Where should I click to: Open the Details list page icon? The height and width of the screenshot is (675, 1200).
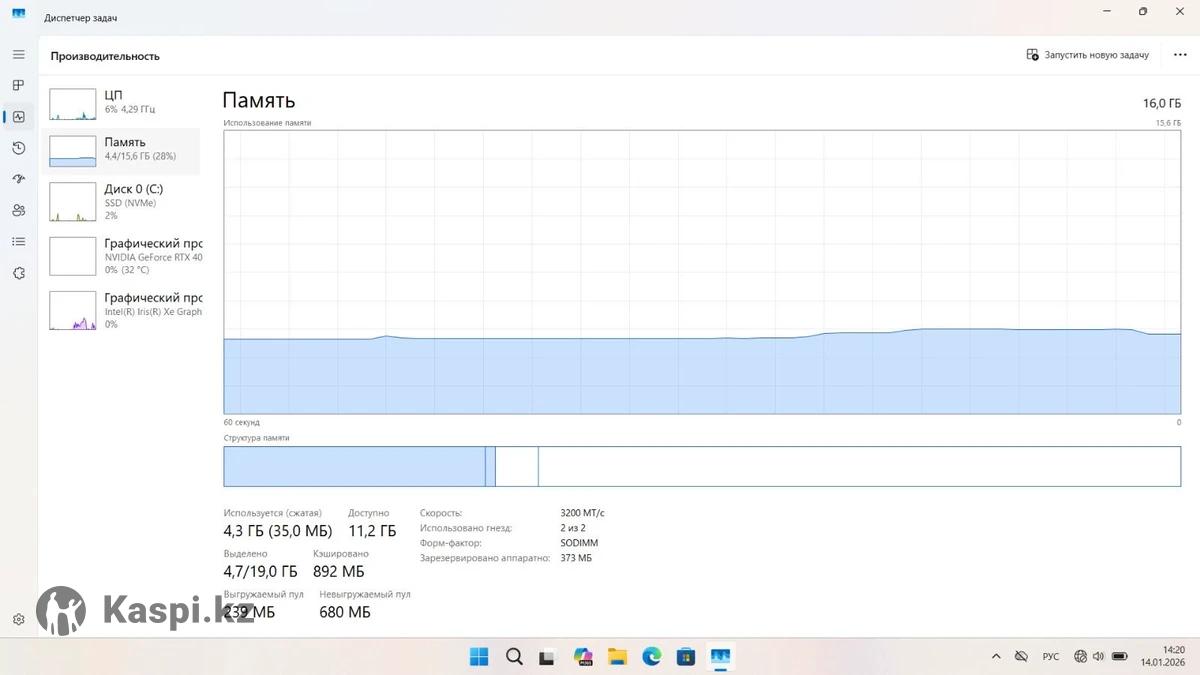click(x=18, y=241)
